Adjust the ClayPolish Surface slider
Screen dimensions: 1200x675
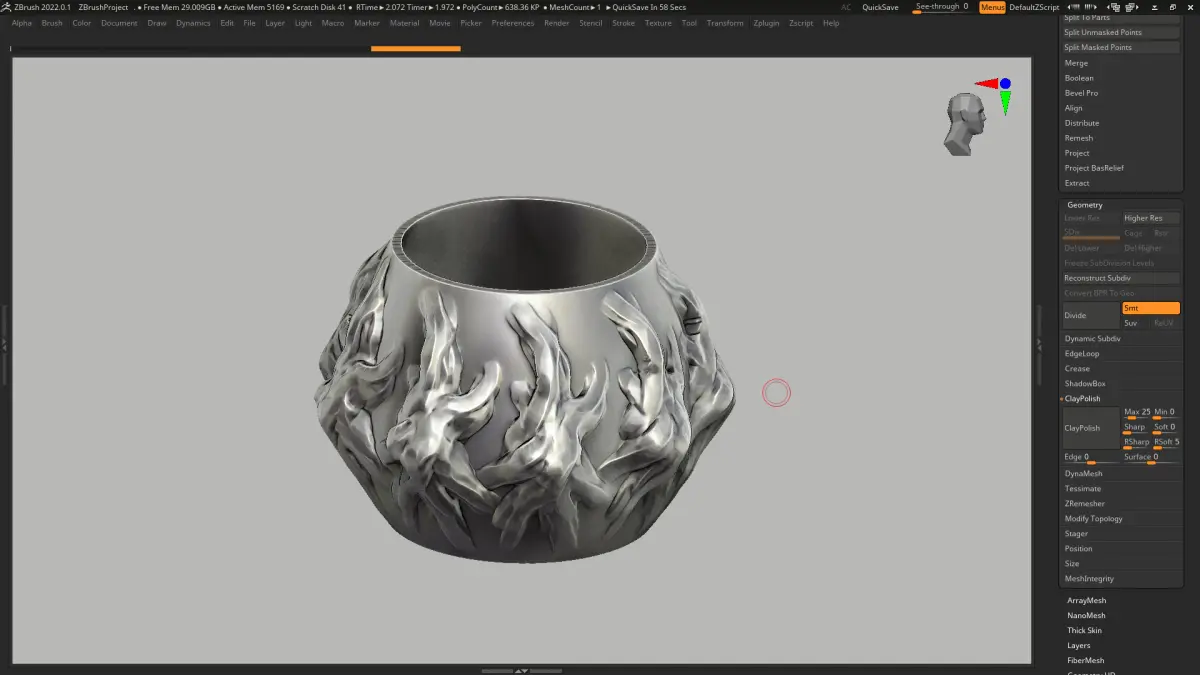click(1151, 458)
